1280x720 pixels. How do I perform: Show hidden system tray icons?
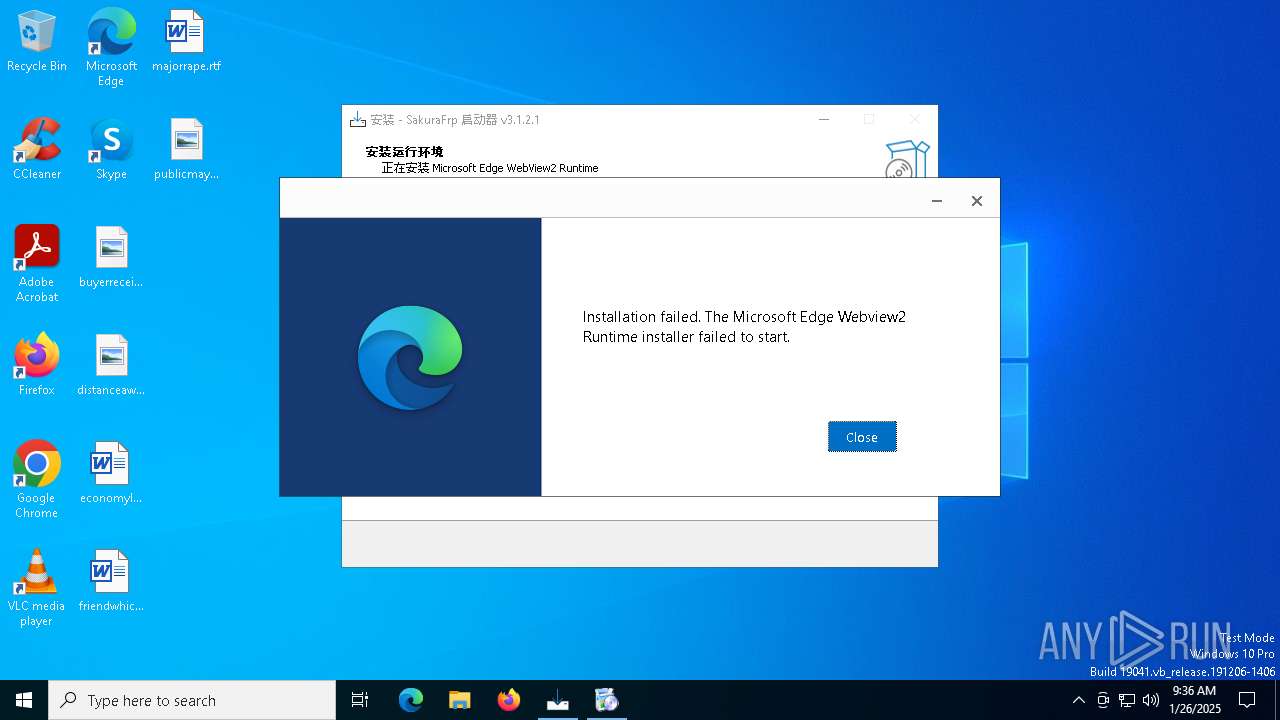pos(1078,700)
